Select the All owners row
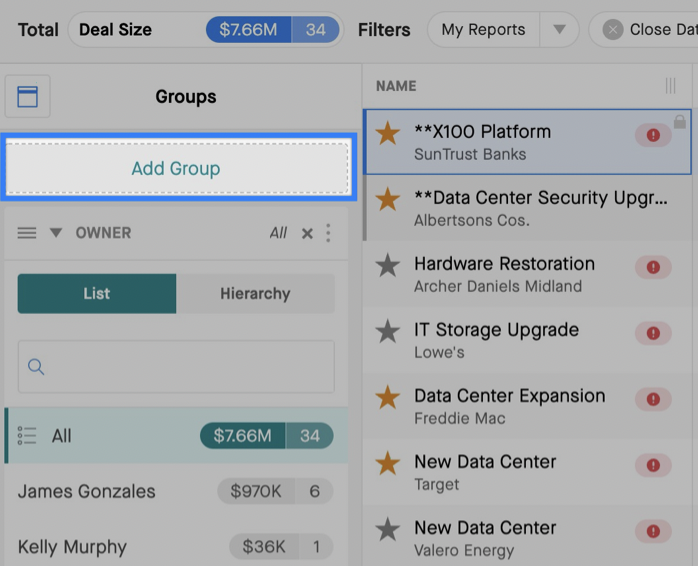The height and width of the screenshot is (566, 698). (x=176, y=436)
